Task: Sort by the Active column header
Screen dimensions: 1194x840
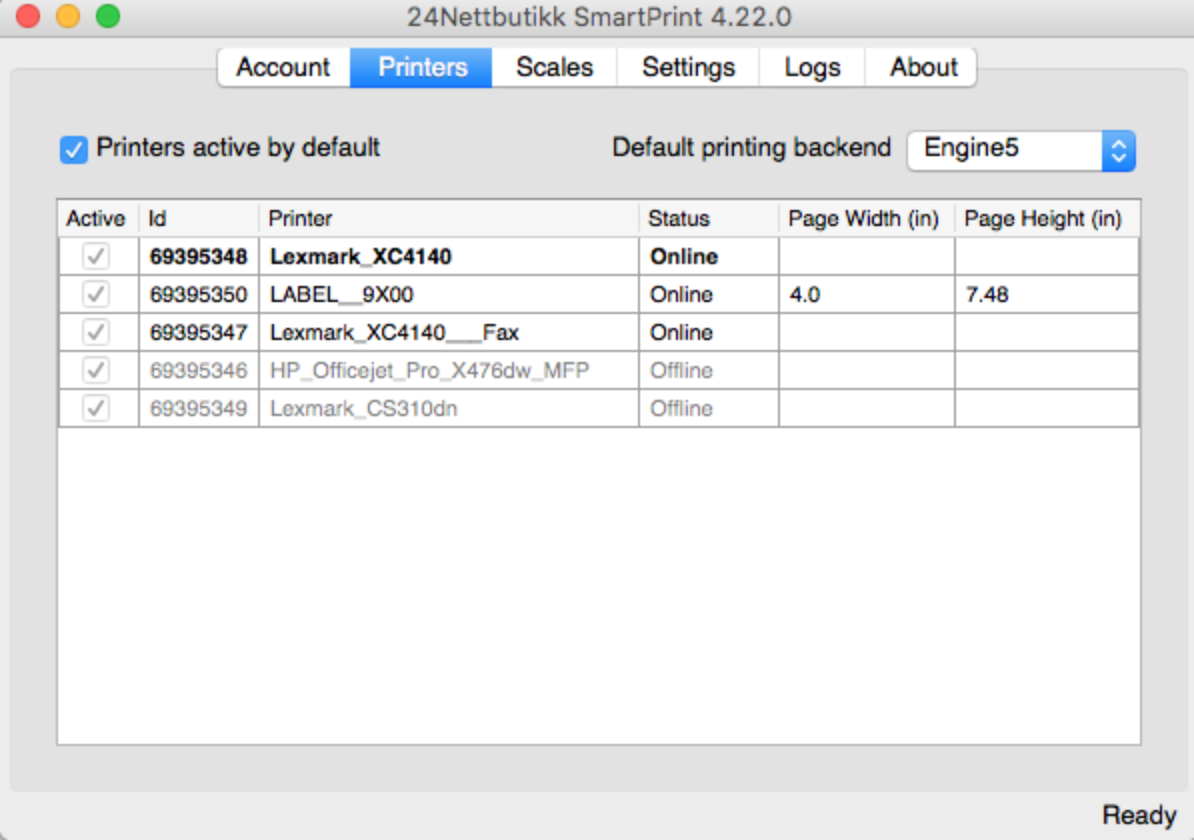Action: [98, 219]
